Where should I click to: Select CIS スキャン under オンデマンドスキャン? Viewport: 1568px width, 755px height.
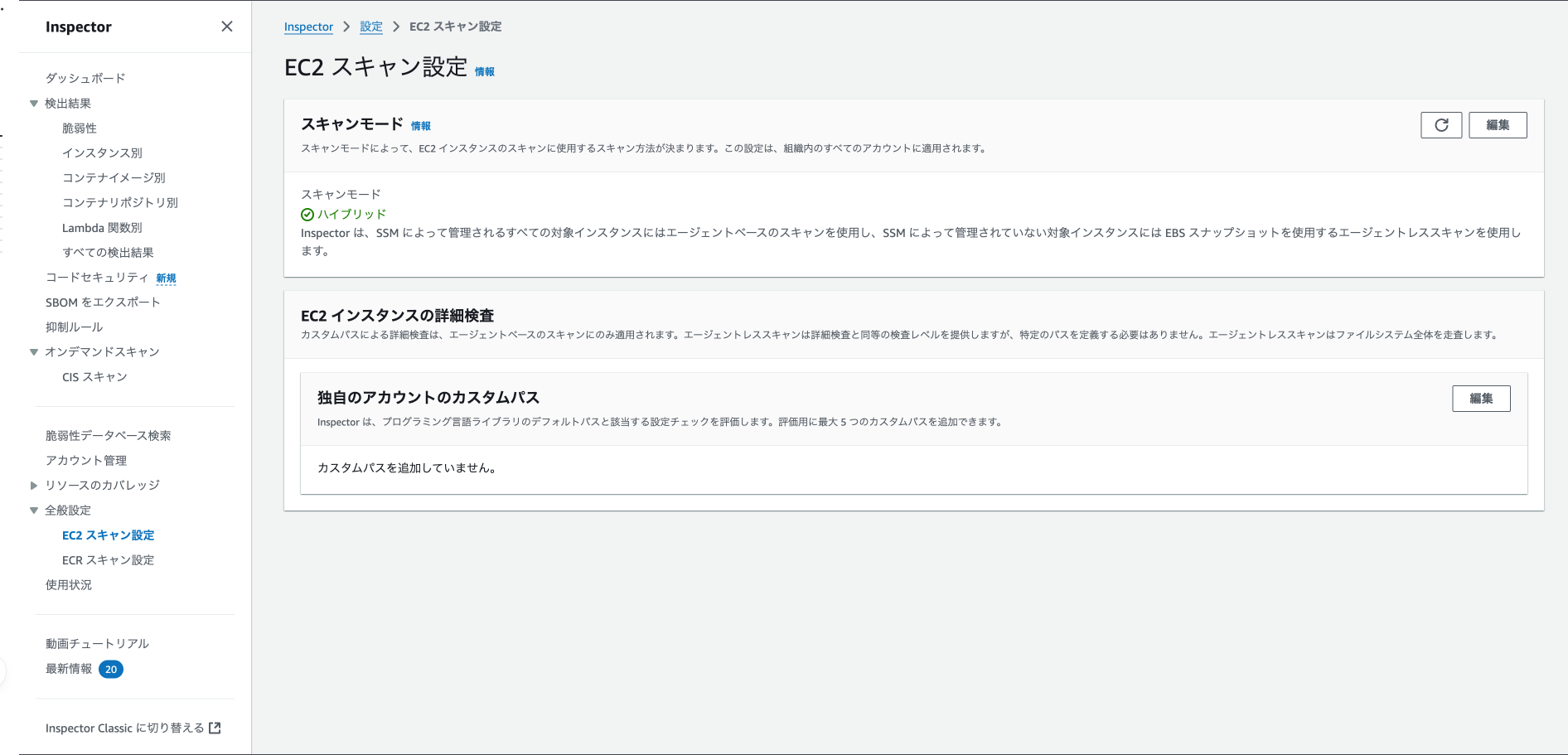[94, 376]
